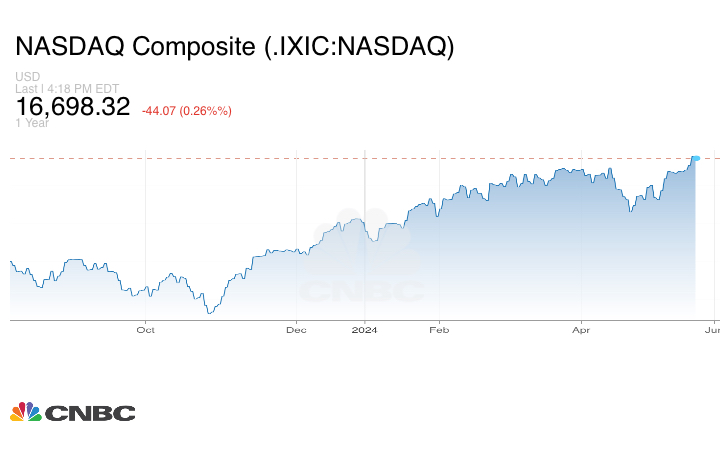Screen dimensions: 720x450
Task: Select the Apr label on time axis
Action: (x=581, y=329)
